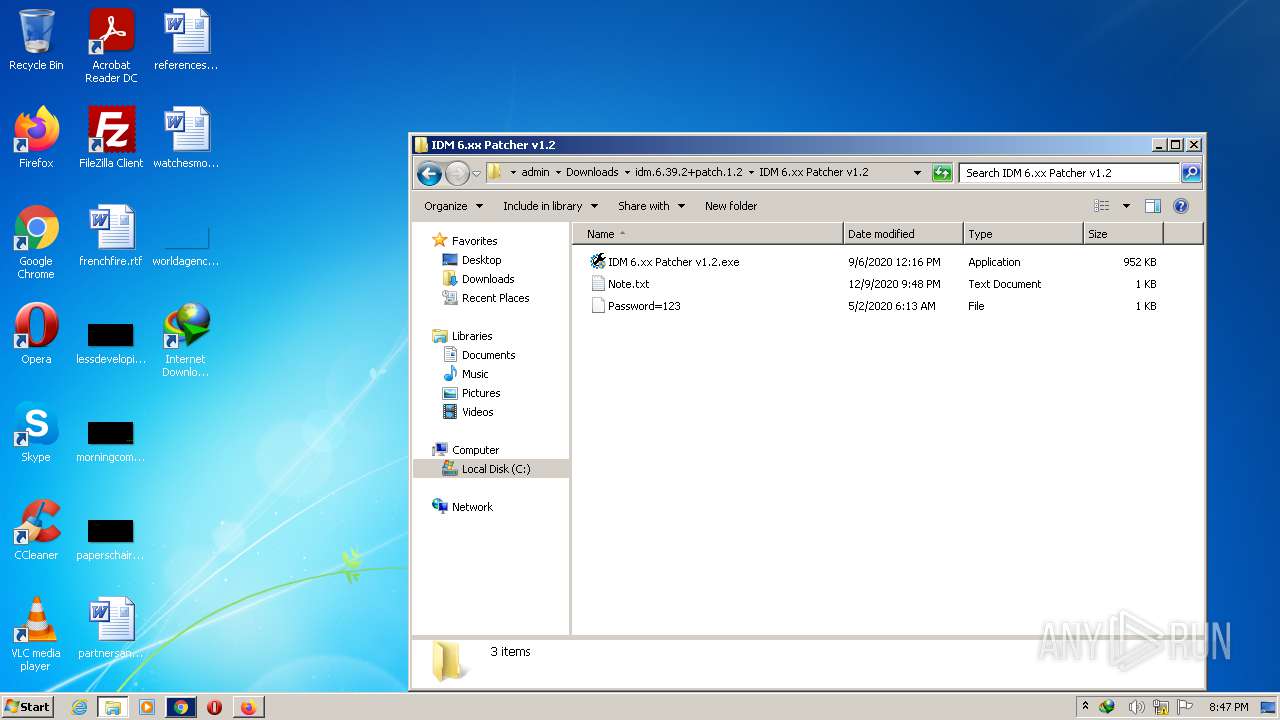Open the Share with menu
This screenshot has width=1280, height=720.
coord(651,206)
